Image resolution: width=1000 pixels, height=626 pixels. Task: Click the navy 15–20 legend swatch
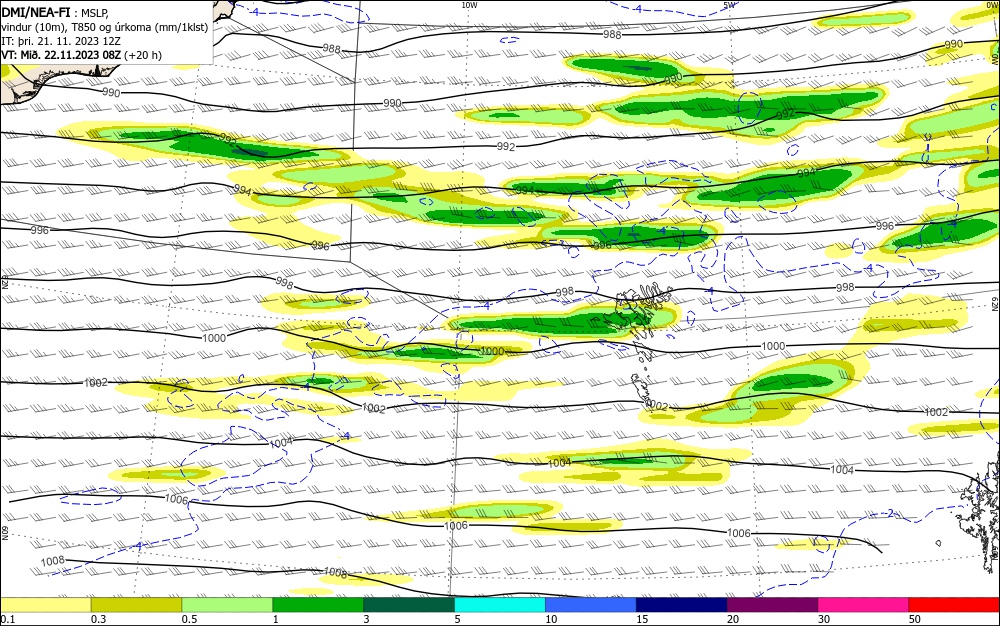click(682, 605)
